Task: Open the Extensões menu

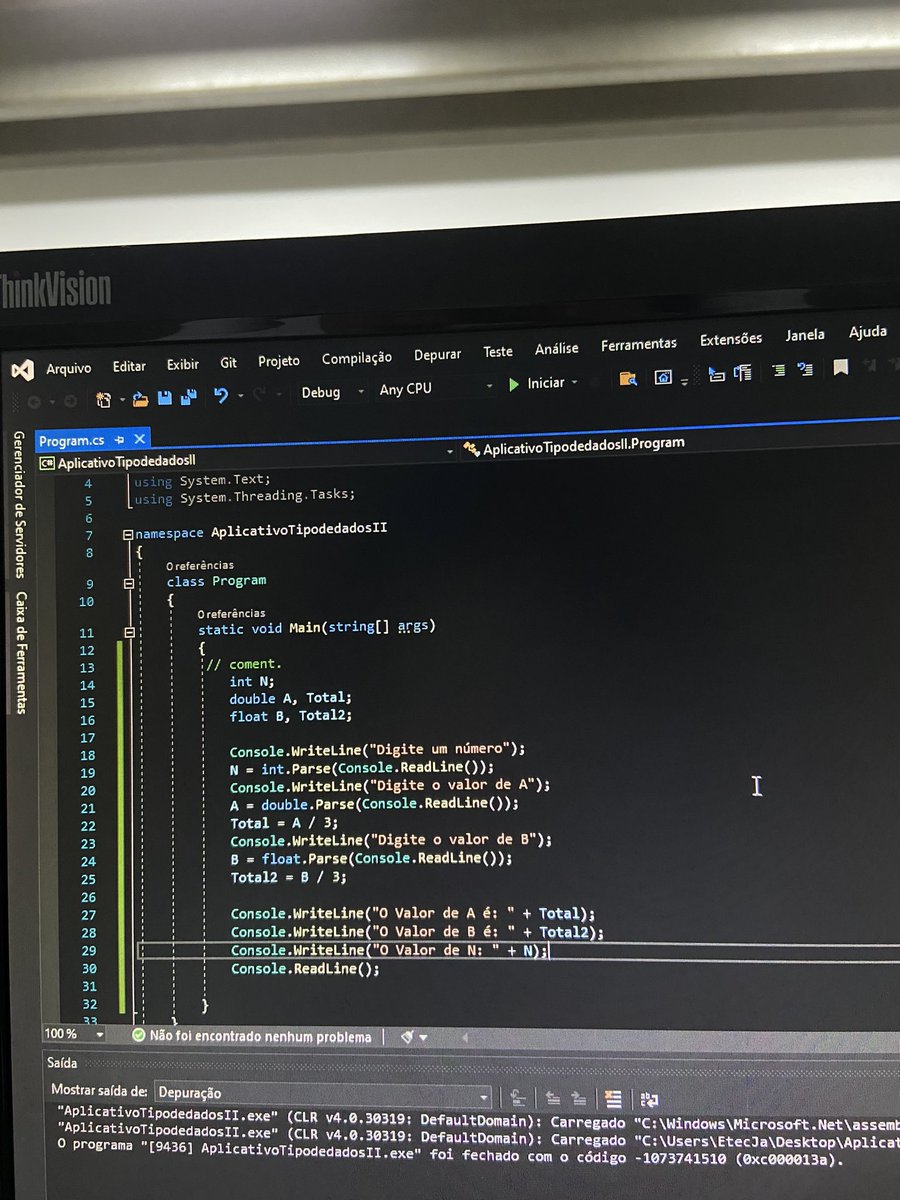Action: pyautogui.click(x=731, y=339)
